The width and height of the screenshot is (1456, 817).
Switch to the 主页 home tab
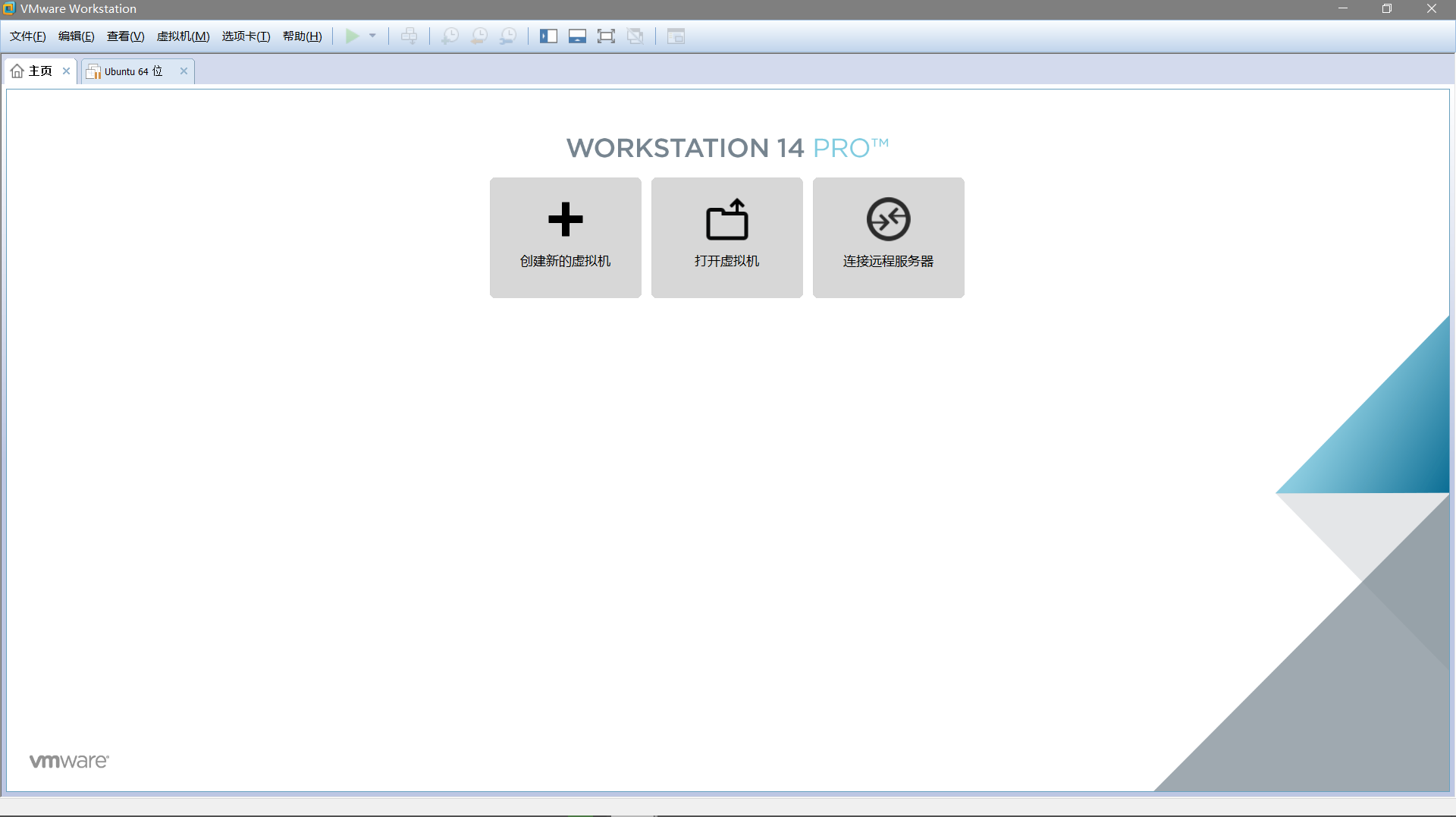[40, 71]
